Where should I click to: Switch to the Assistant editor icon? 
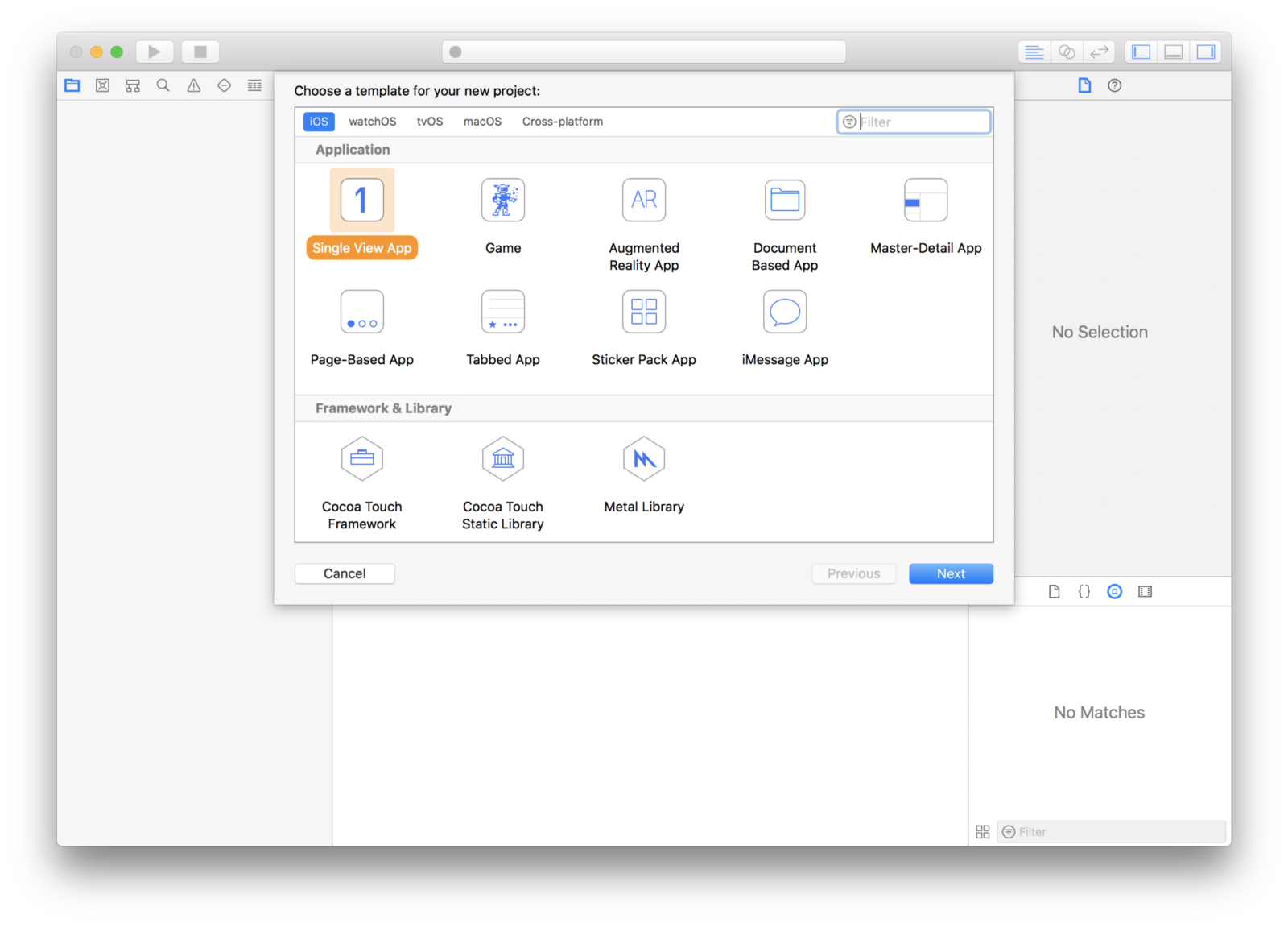coord(1067,52)
